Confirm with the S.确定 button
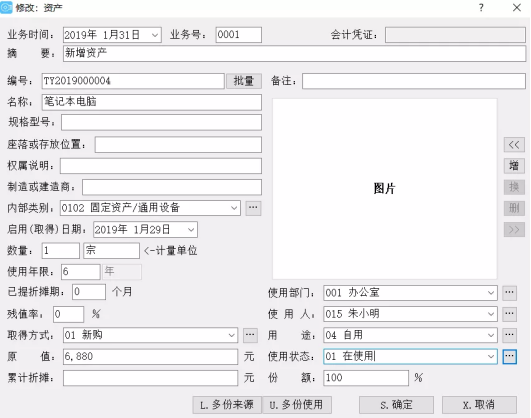The image size is (531, 418). point(396,405)
